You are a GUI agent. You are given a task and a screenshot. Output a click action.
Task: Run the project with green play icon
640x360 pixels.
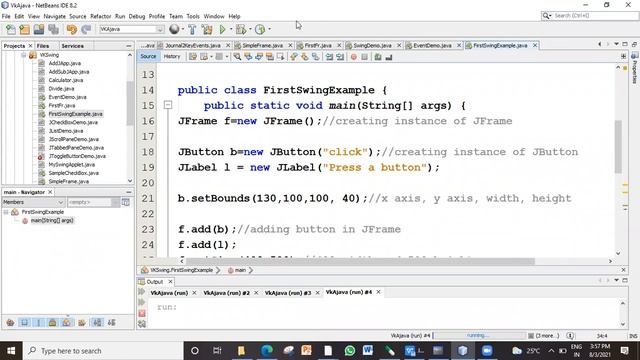(222, 29)
